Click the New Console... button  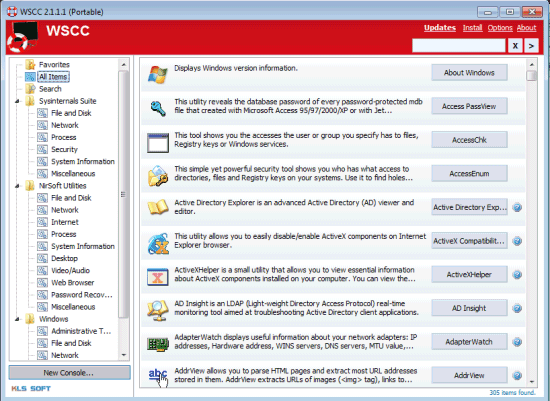coord(69,373)
